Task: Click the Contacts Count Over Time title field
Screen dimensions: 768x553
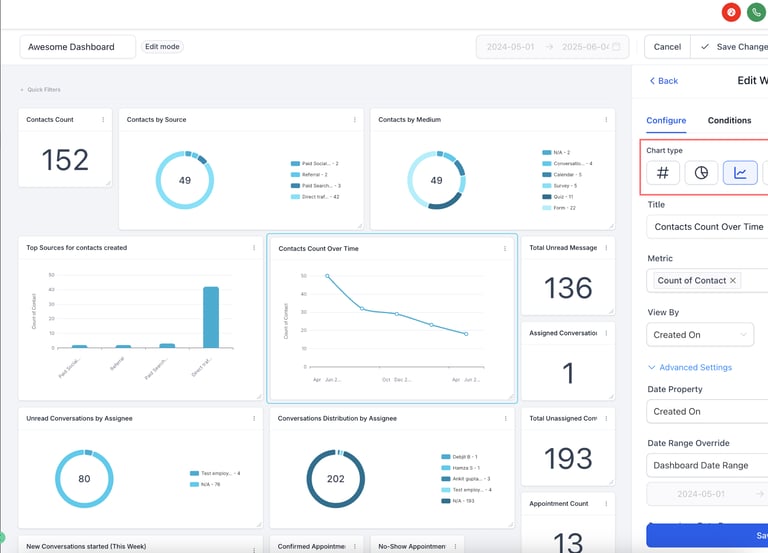Action: click(707, 227)
